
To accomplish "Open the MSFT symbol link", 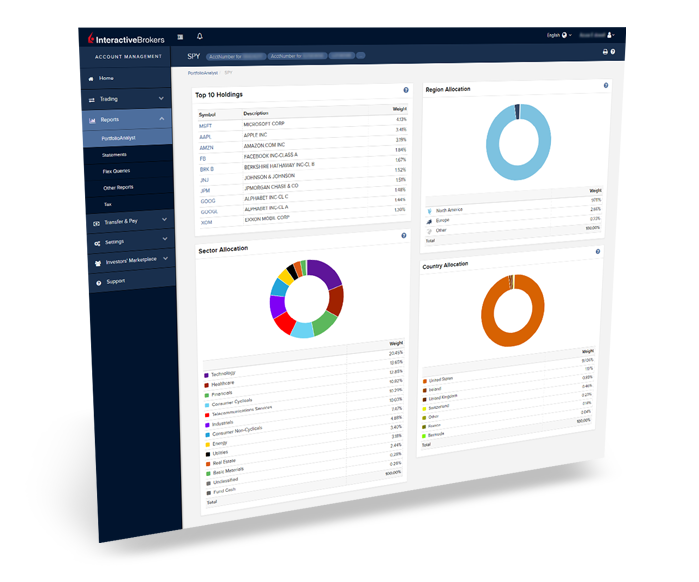I will 206,126.
